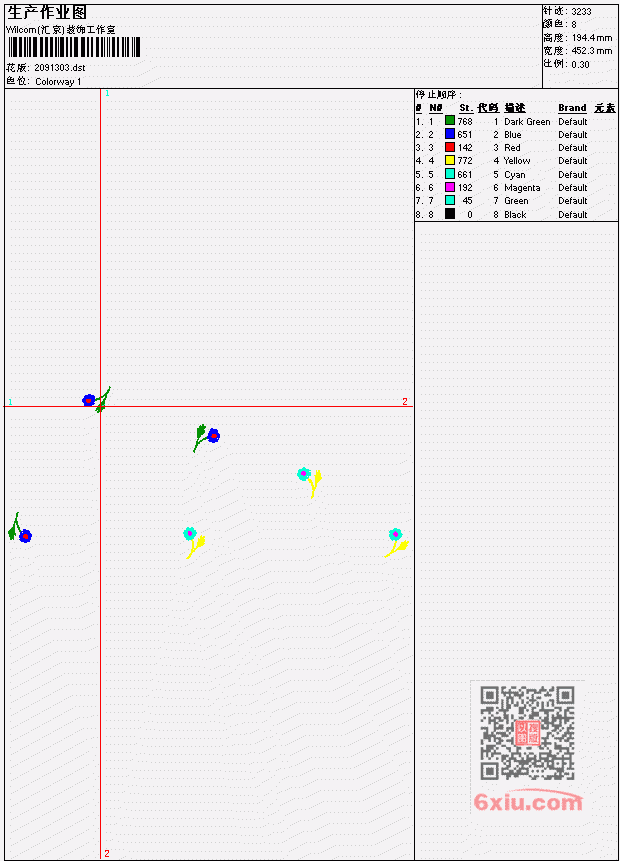Viewport: 620px width, 861px height.
Task: Click the Yellow description in row 4
Action: [x=517, y=161]
